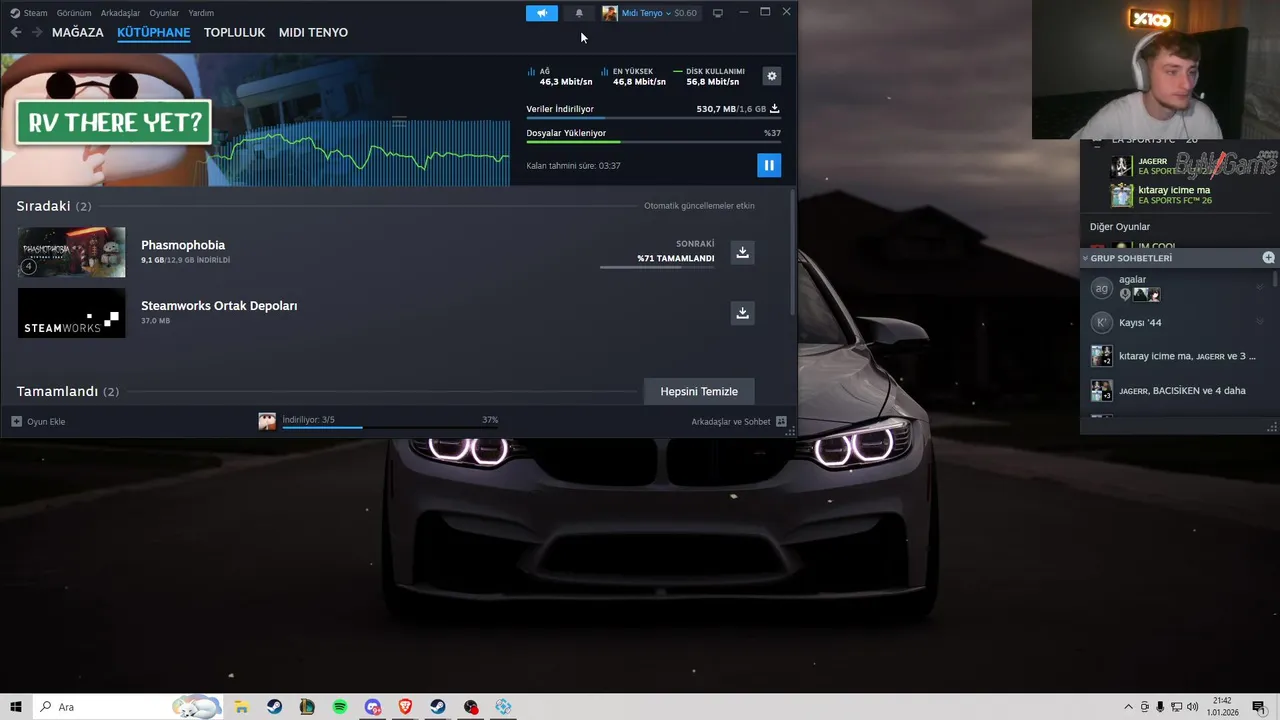Screen dimensions: 1280x720
Task: Go to the MAĞAZA tab
Action: click(78, 32)
